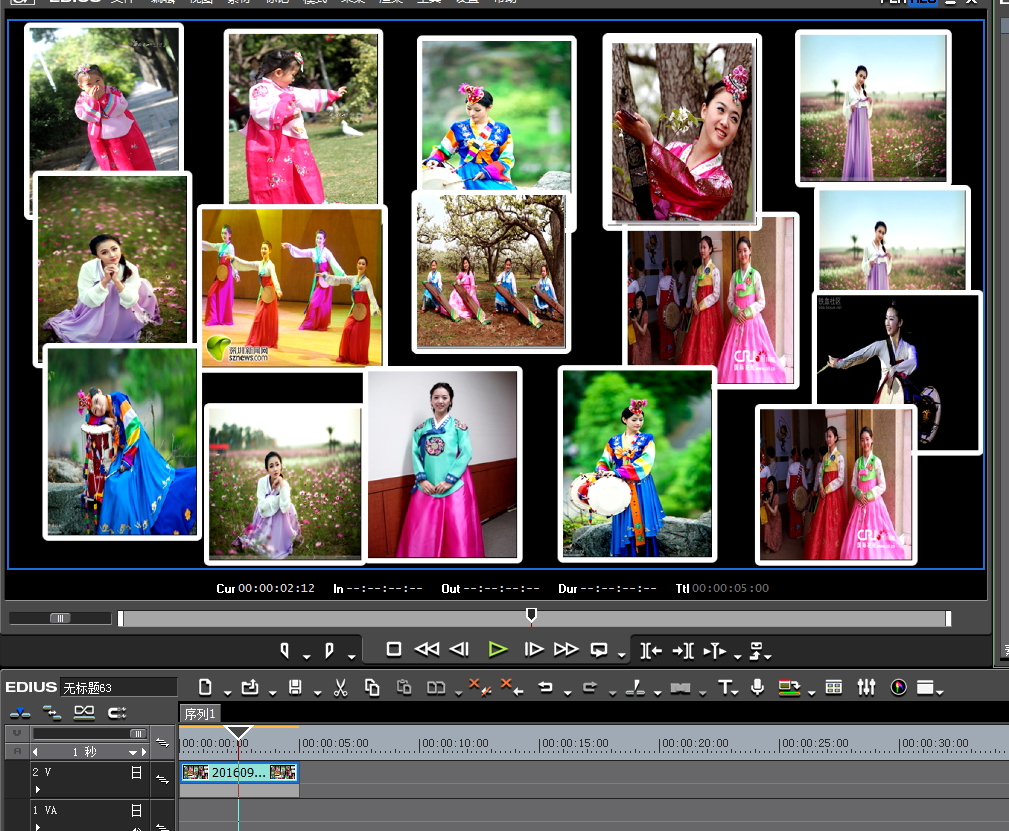
Task: Click the Copy icon in timeline toolbar
Action: pyautogui.click(x=372, y=687)
